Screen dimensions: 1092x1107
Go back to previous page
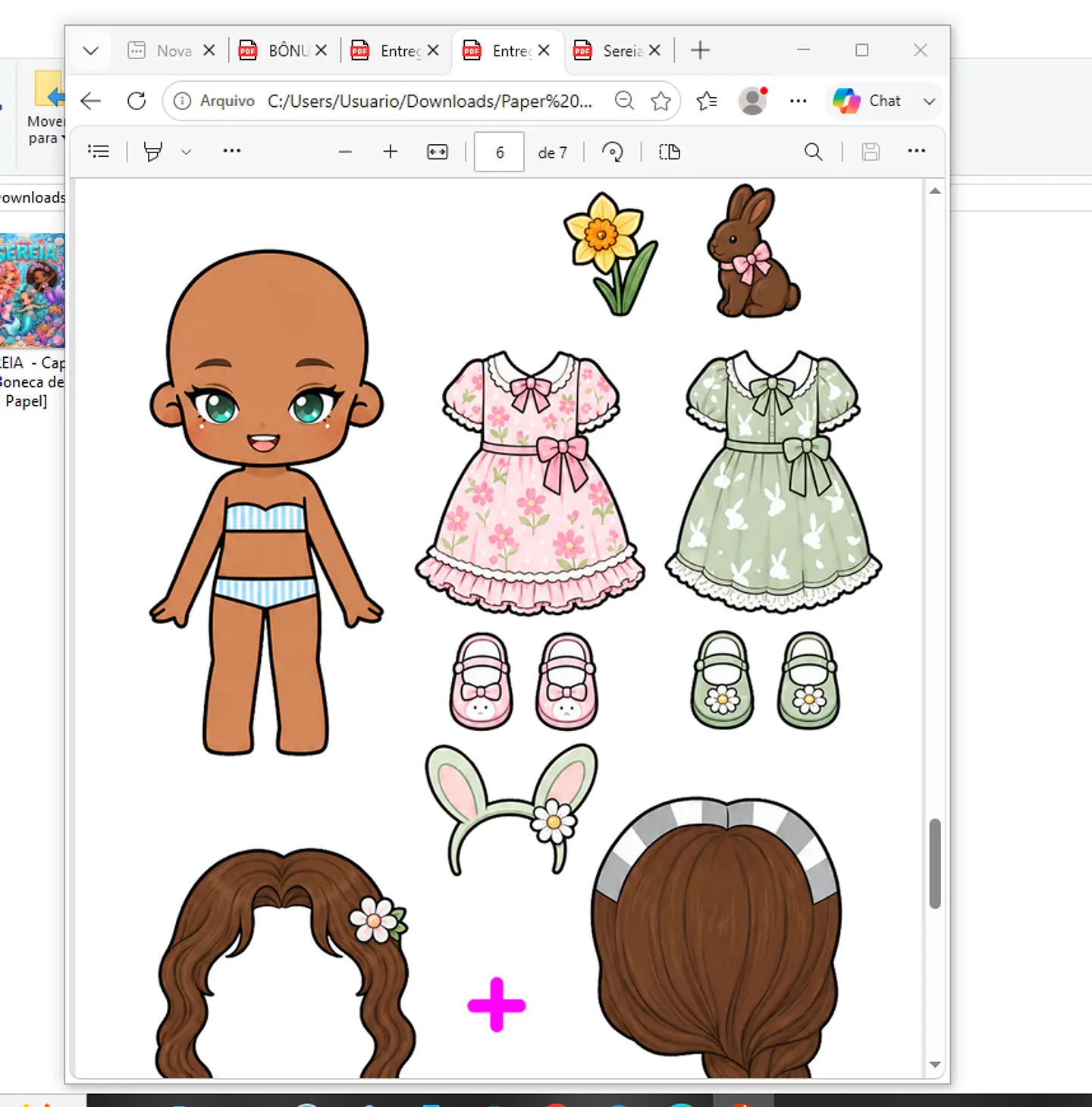coord(90,101)
